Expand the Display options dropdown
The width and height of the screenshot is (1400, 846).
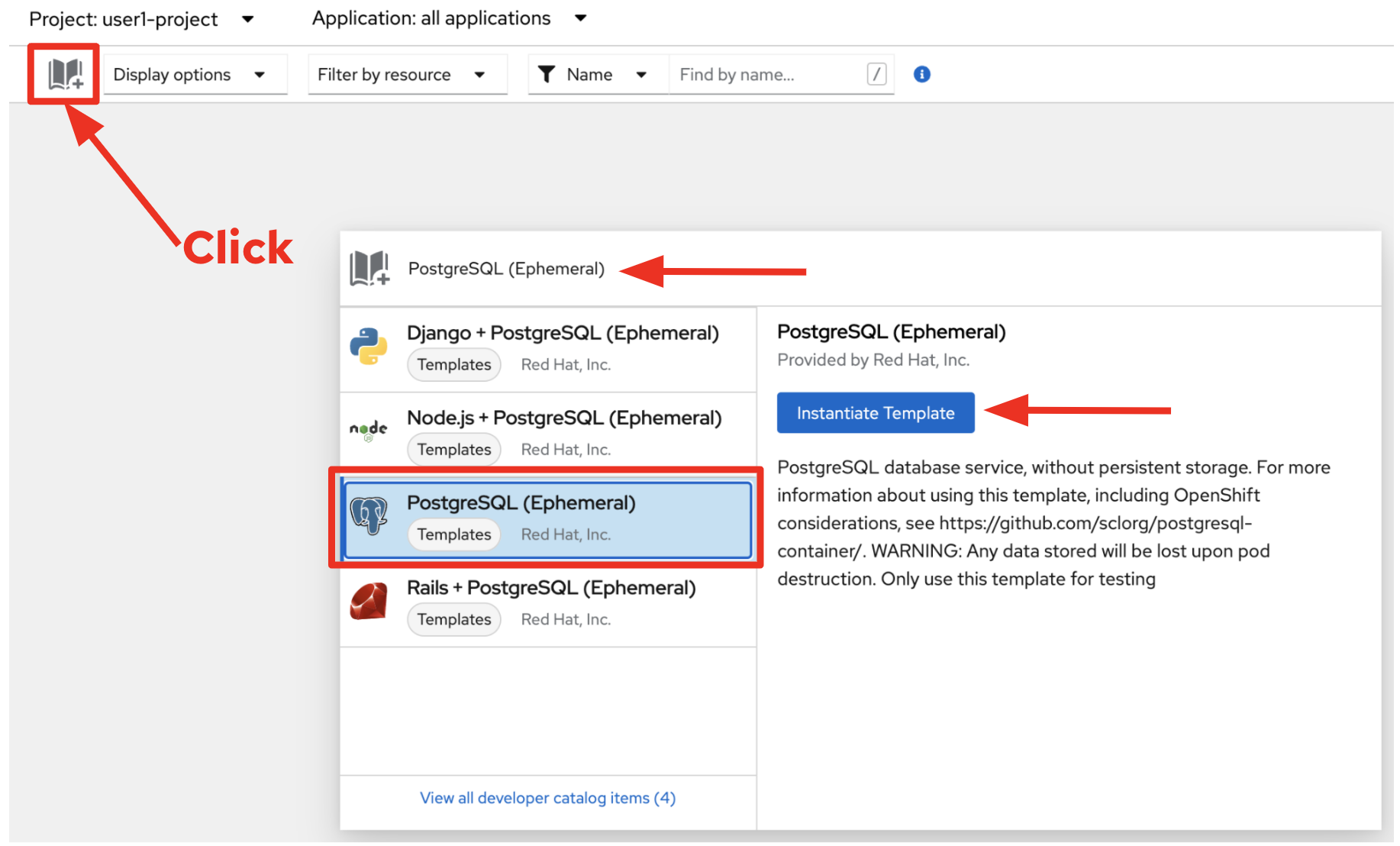tap(195, 75)
